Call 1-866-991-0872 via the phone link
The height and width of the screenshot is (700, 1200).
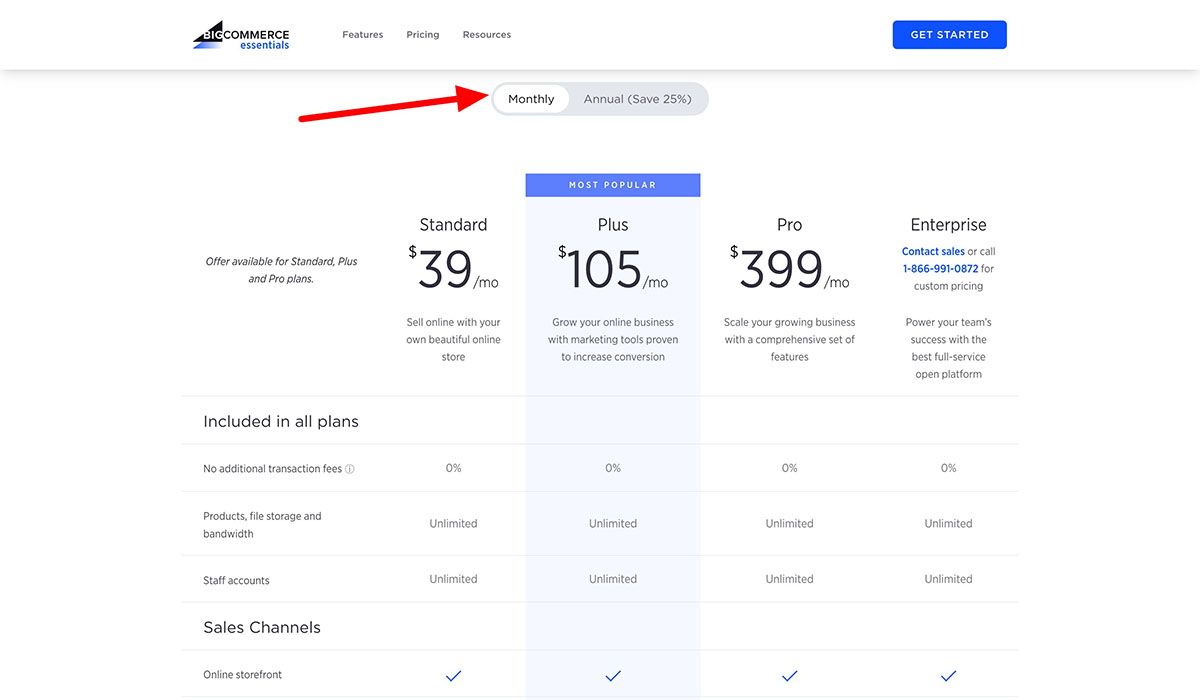(x=941, y=268)
